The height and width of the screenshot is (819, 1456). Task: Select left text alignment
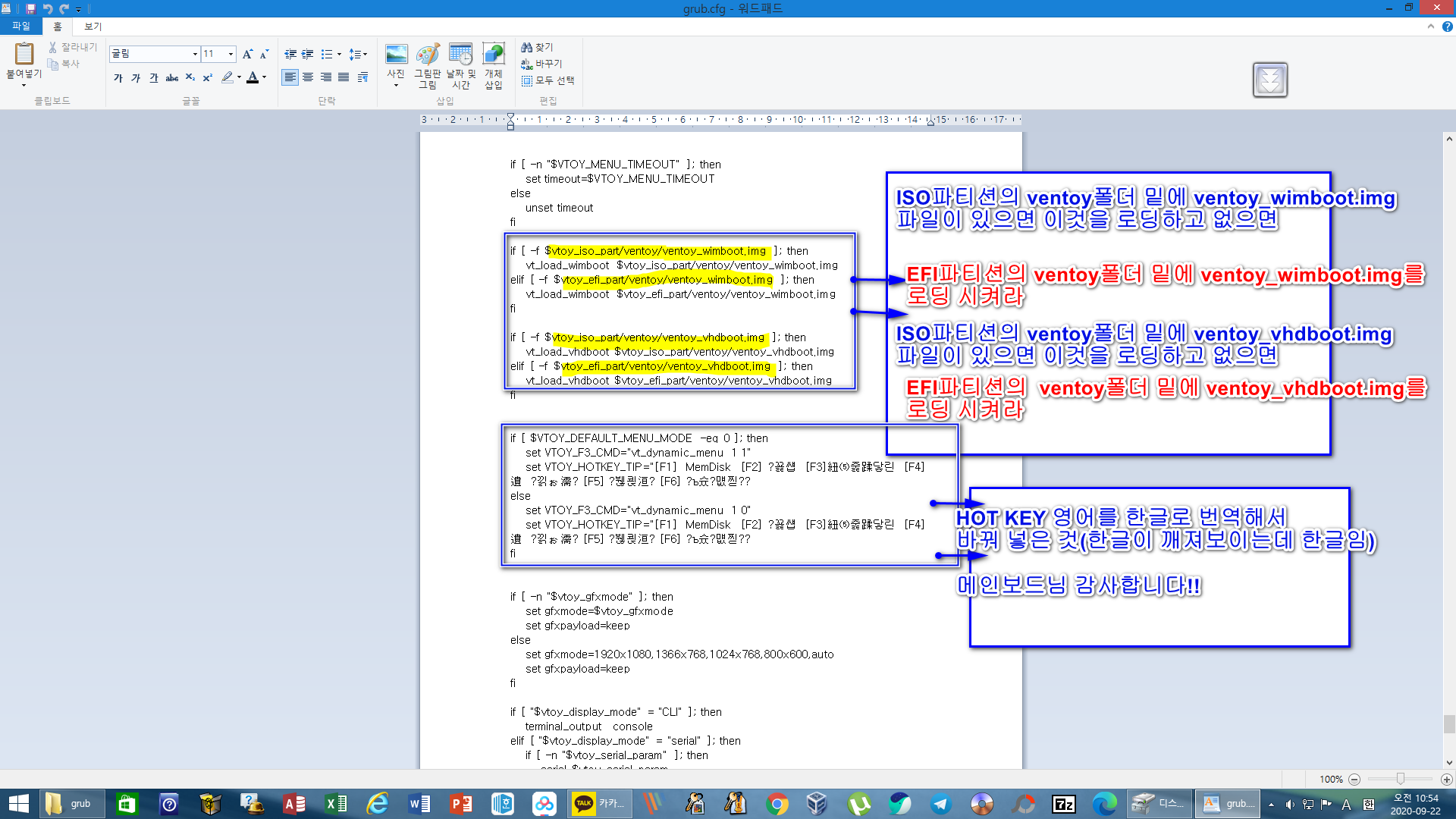(290, 77)
